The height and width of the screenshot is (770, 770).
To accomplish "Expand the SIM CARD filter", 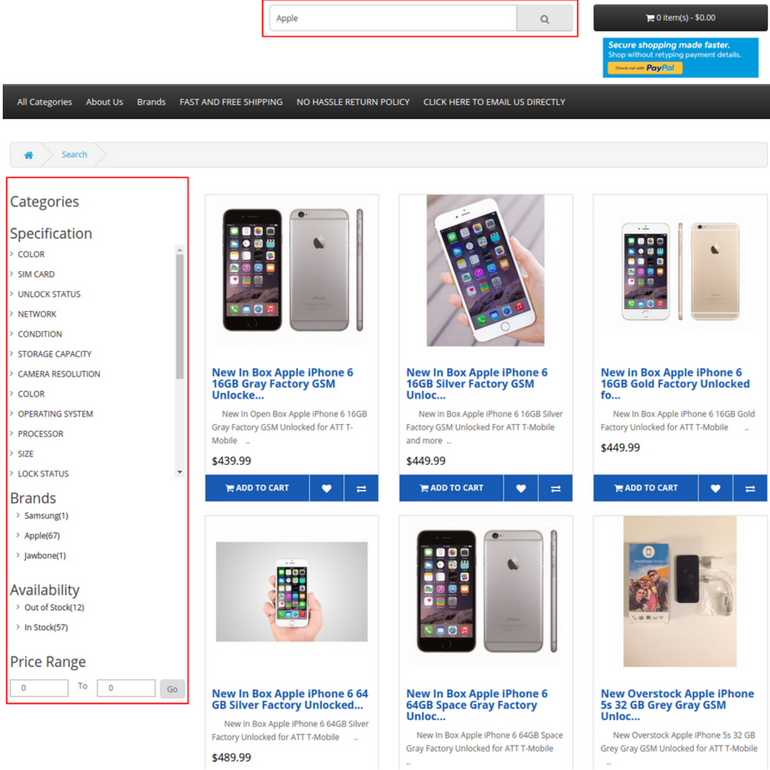I will [x=36, y=275].
